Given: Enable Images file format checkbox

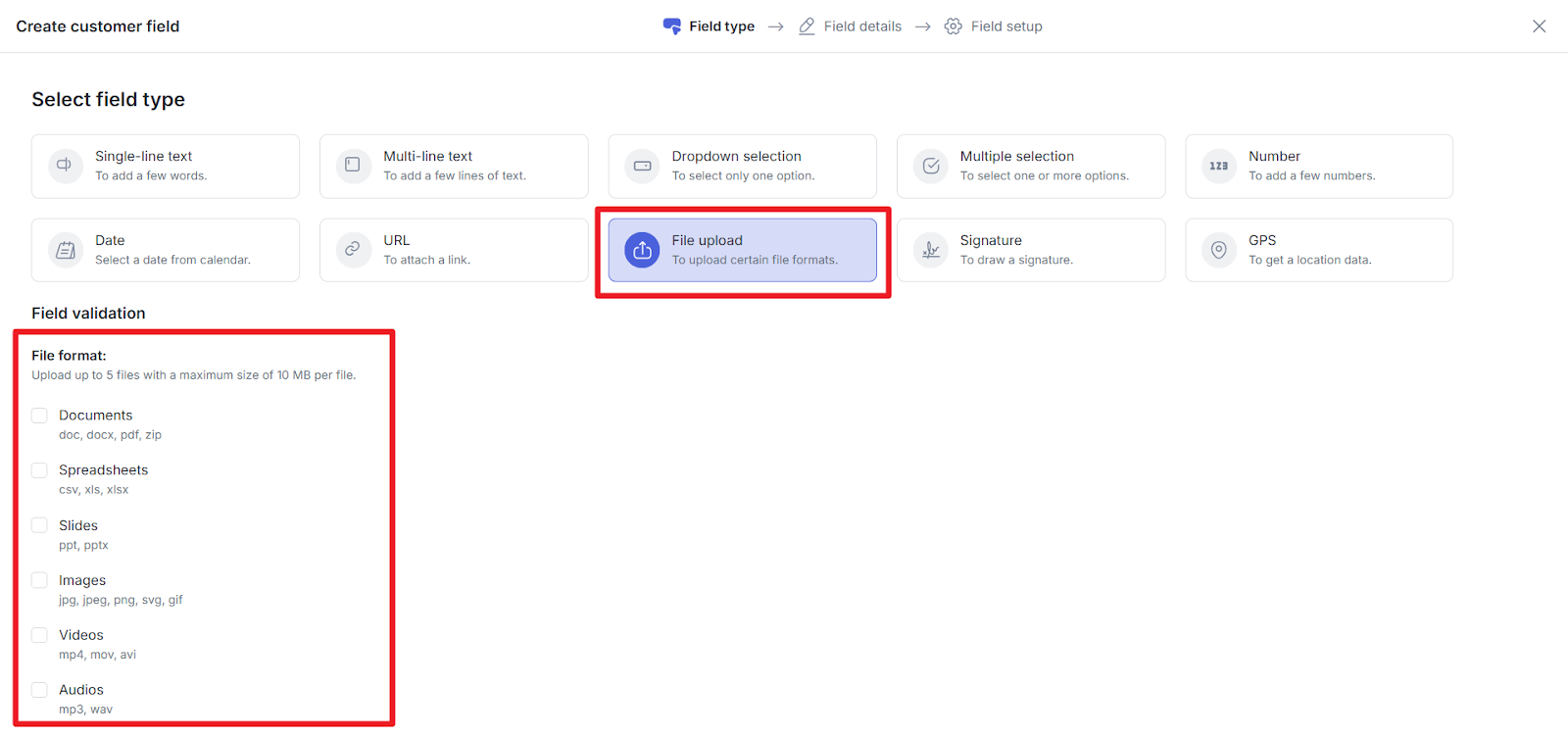Looking at the screenshot, I should (x=39, y=580).
